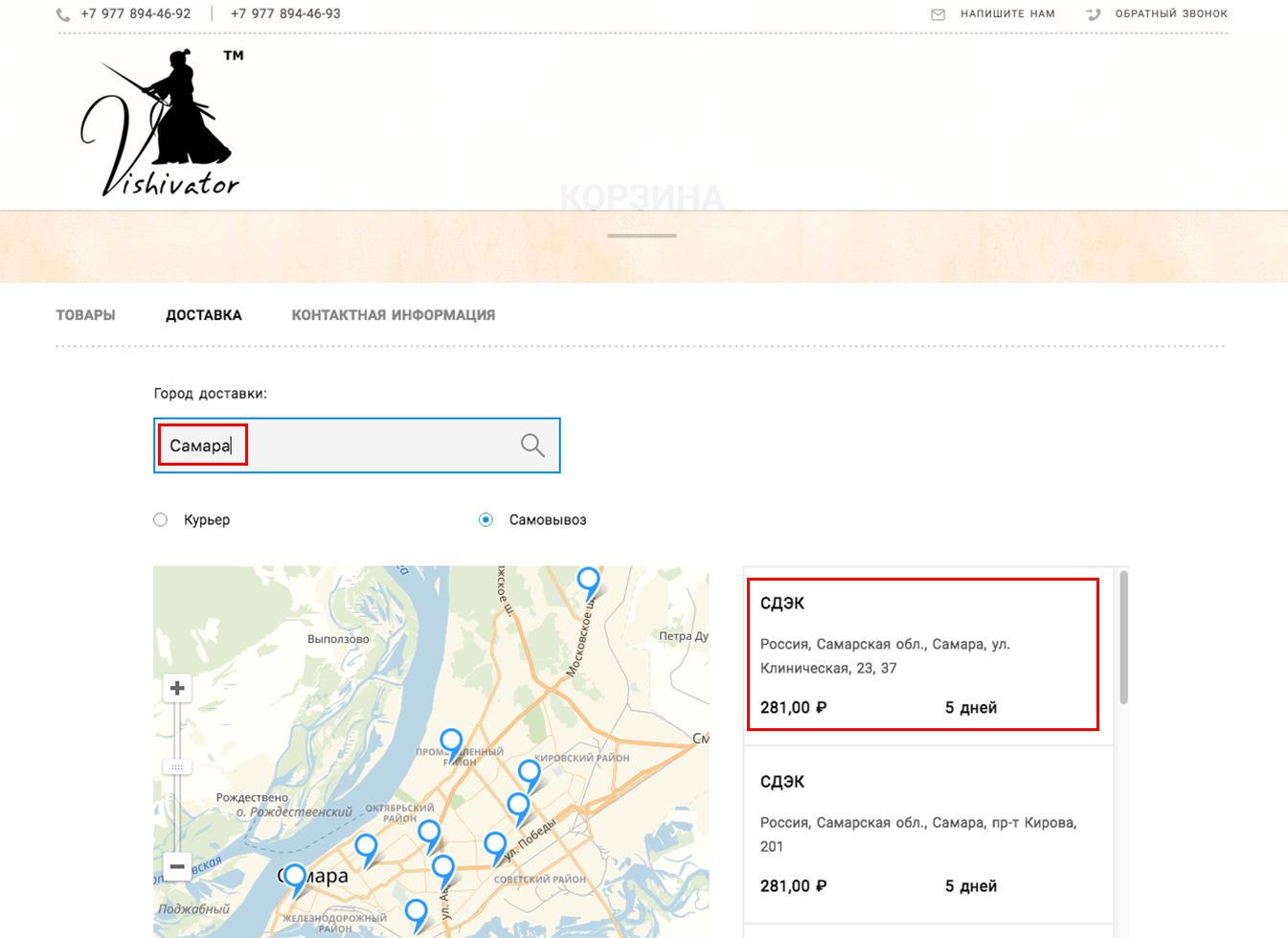Open the Доставка tab
The image size is (1288, 938).
pos(203,315)
